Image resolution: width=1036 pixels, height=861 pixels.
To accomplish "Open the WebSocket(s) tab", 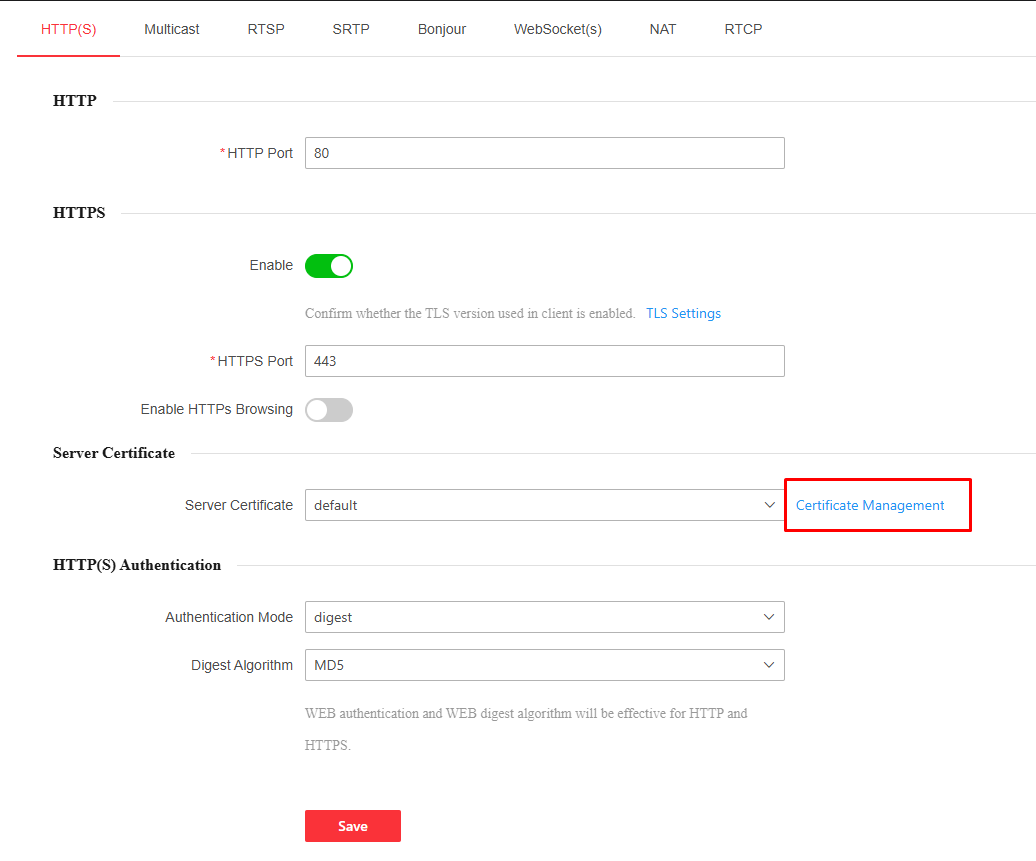I will coord(558,29).
